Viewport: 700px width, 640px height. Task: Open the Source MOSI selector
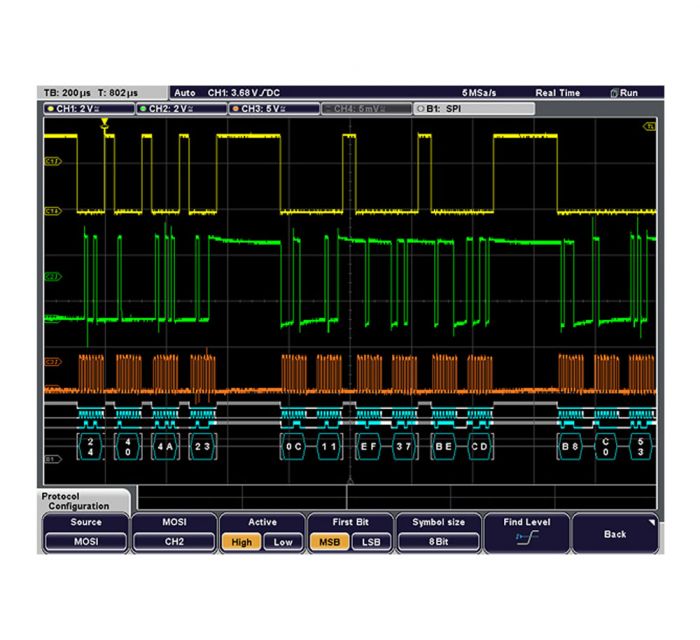[x=86, y=542]
